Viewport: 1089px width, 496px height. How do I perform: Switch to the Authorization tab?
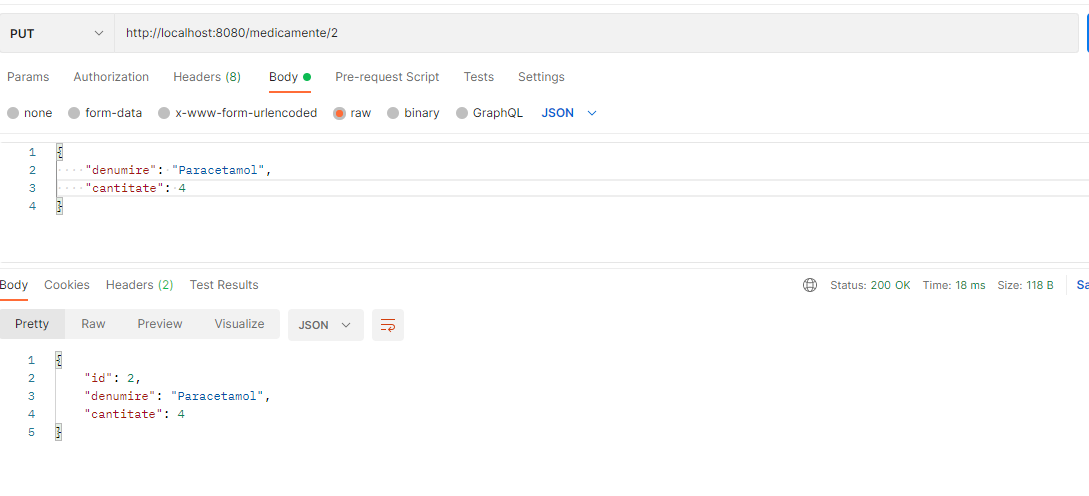click(x=111, y=77)
